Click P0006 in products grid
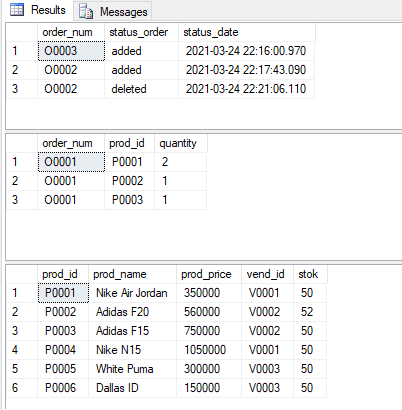 click(x=63, y=388)
